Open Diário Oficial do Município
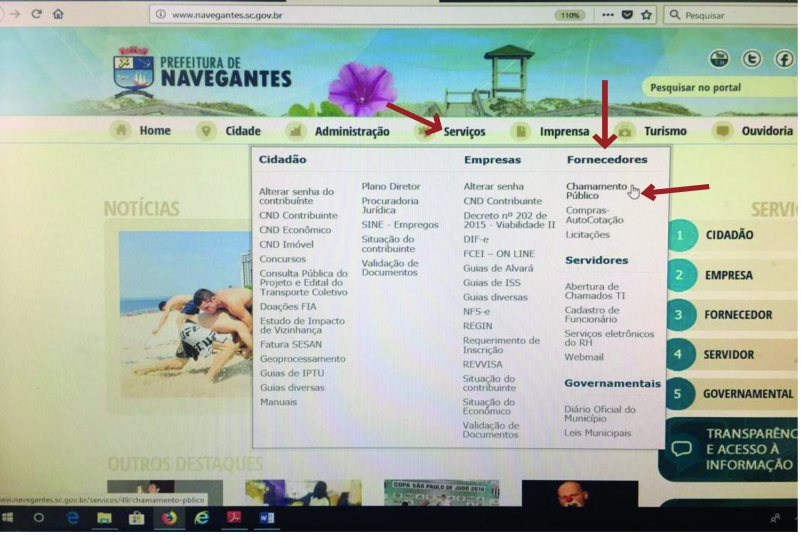The image size is (801, 535). click(x=600, y=414)
